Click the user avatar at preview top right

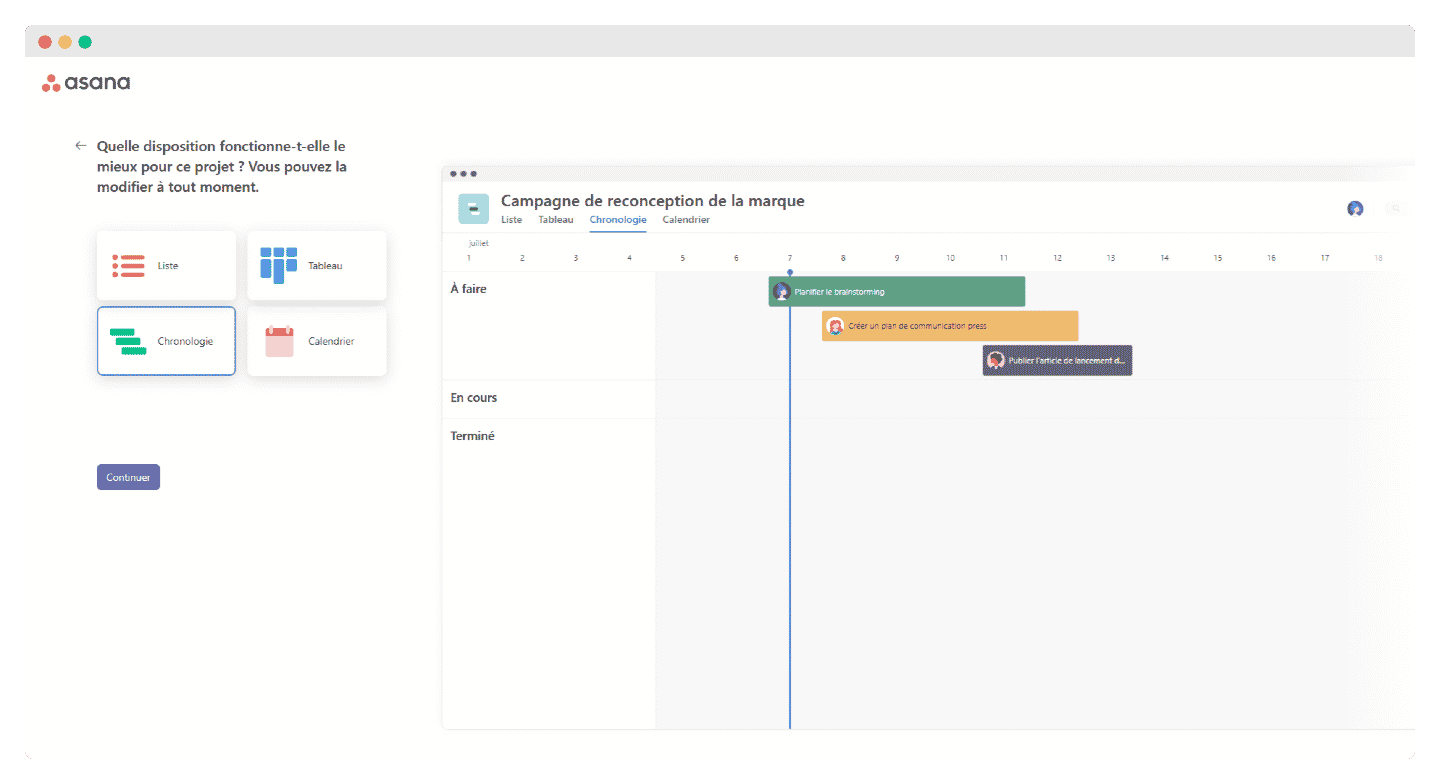tap(1355, 209)
